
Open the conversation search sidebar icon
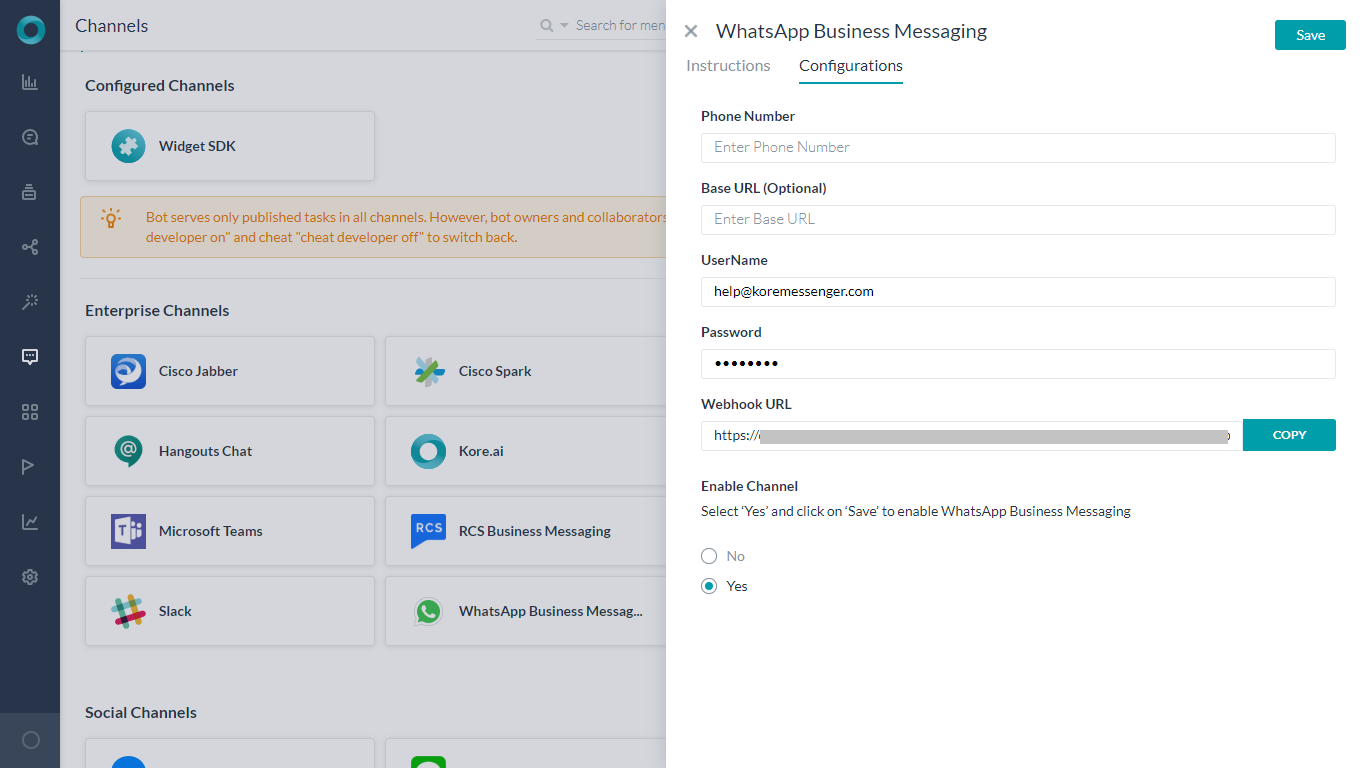coord(30,137)
